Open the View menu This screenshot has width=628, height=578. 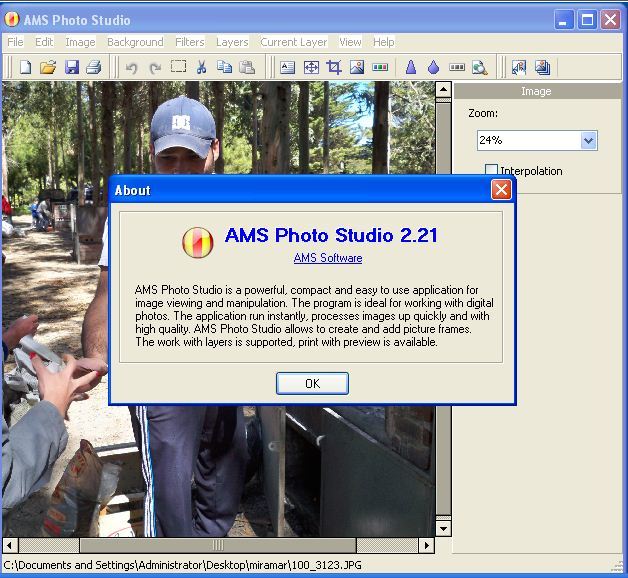tap(350, 42)
